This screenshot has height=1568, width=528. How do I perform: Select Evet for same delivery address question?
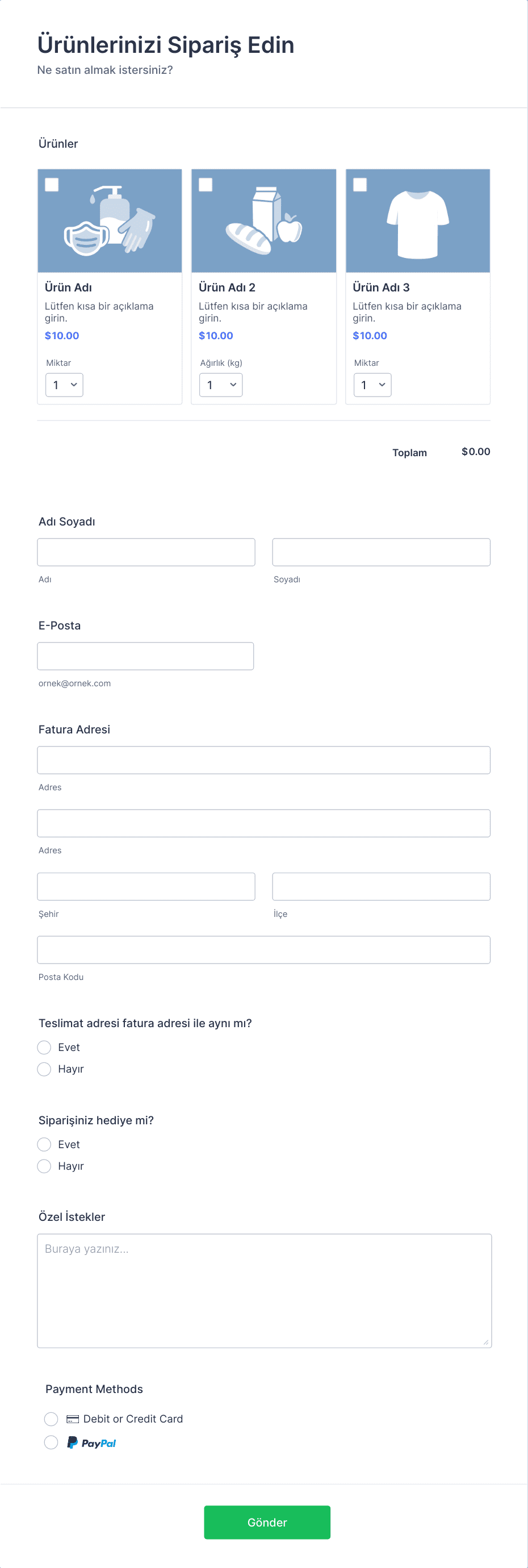coord(44,1047)
